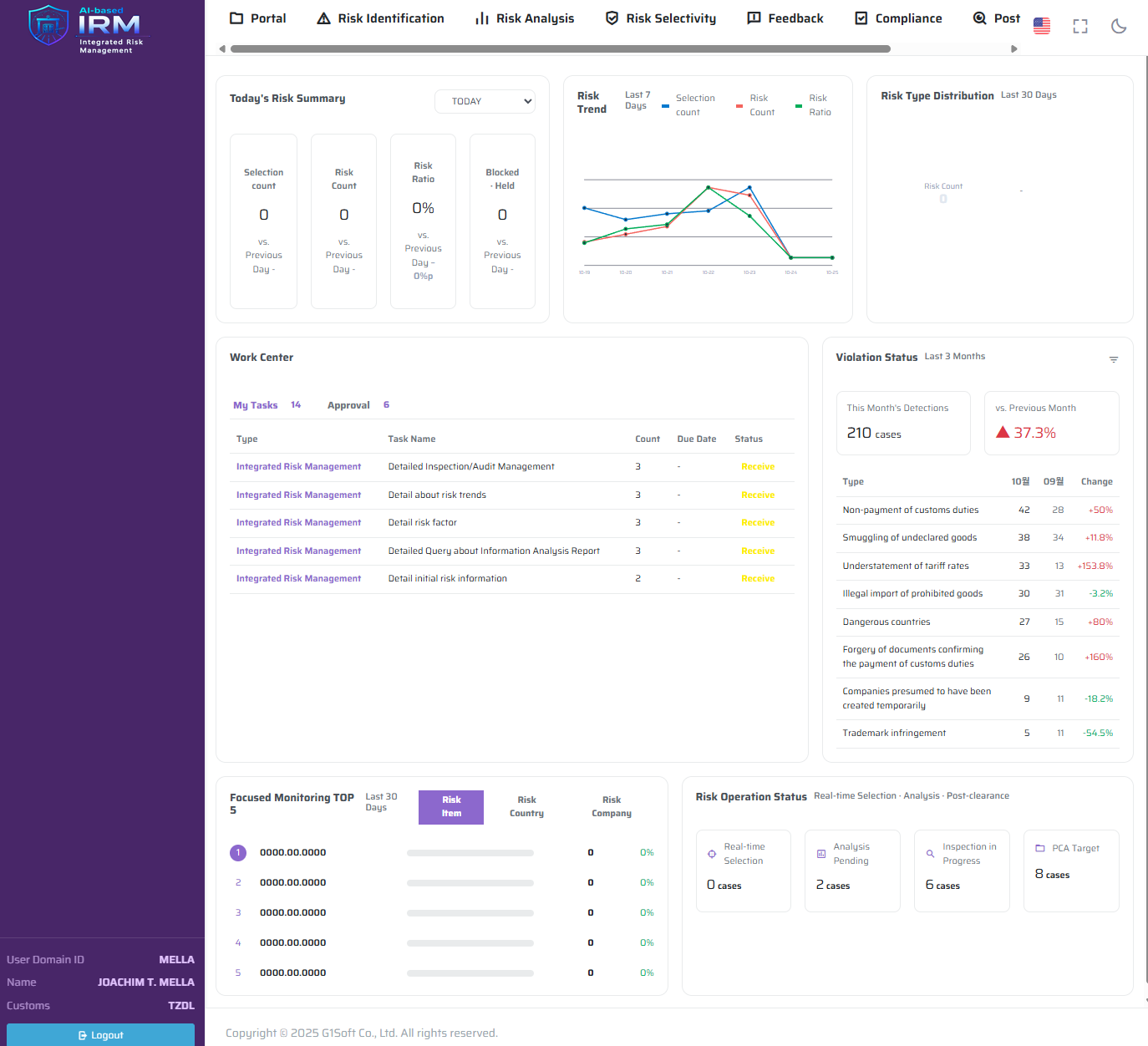The image size is (1148, 1046).
Task: Switch to Approval tab
Action: tap(358, 405)
